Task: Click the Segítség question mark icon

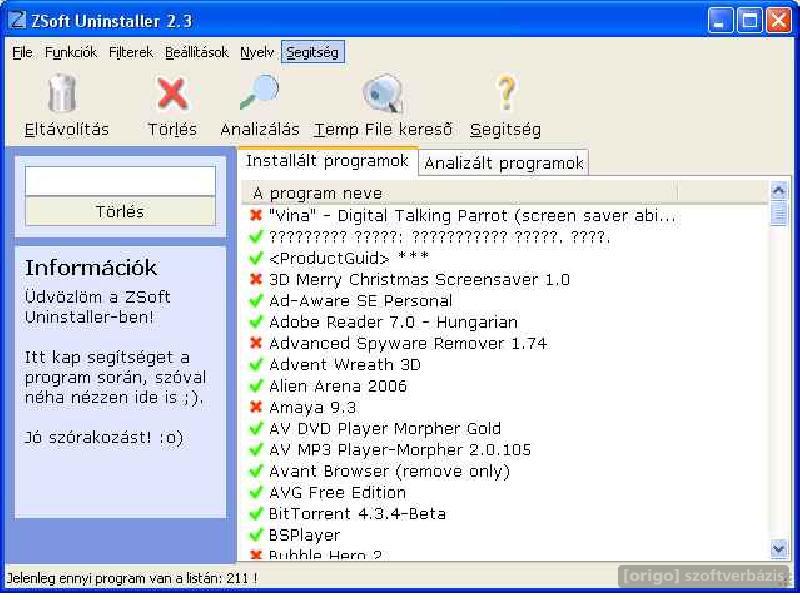Action: [505, 95]
